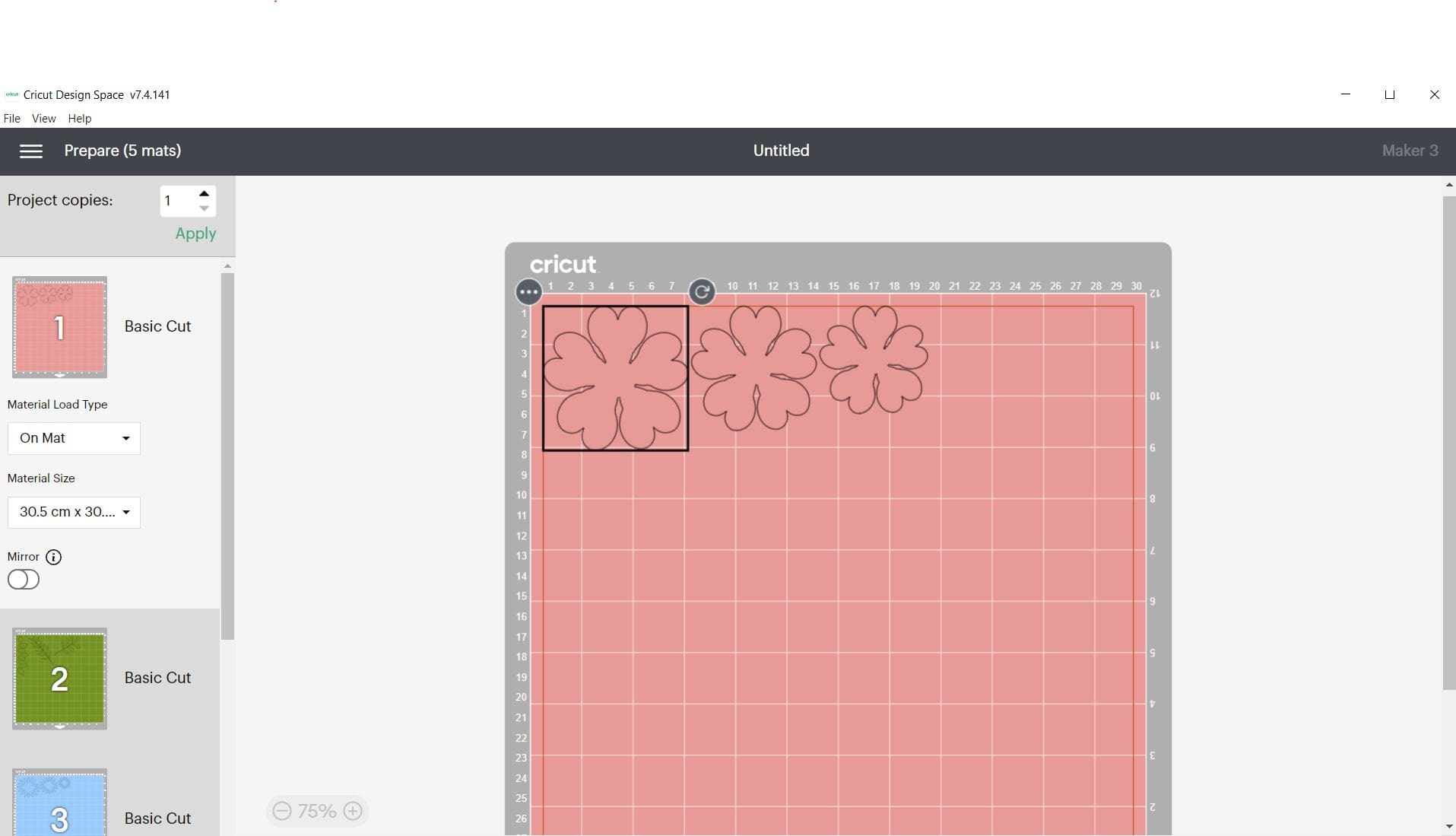Image resolution: width=1456 pixels, height=836 pixels.
Task: Open the hamburger menu in header
Action: point(30,151)
